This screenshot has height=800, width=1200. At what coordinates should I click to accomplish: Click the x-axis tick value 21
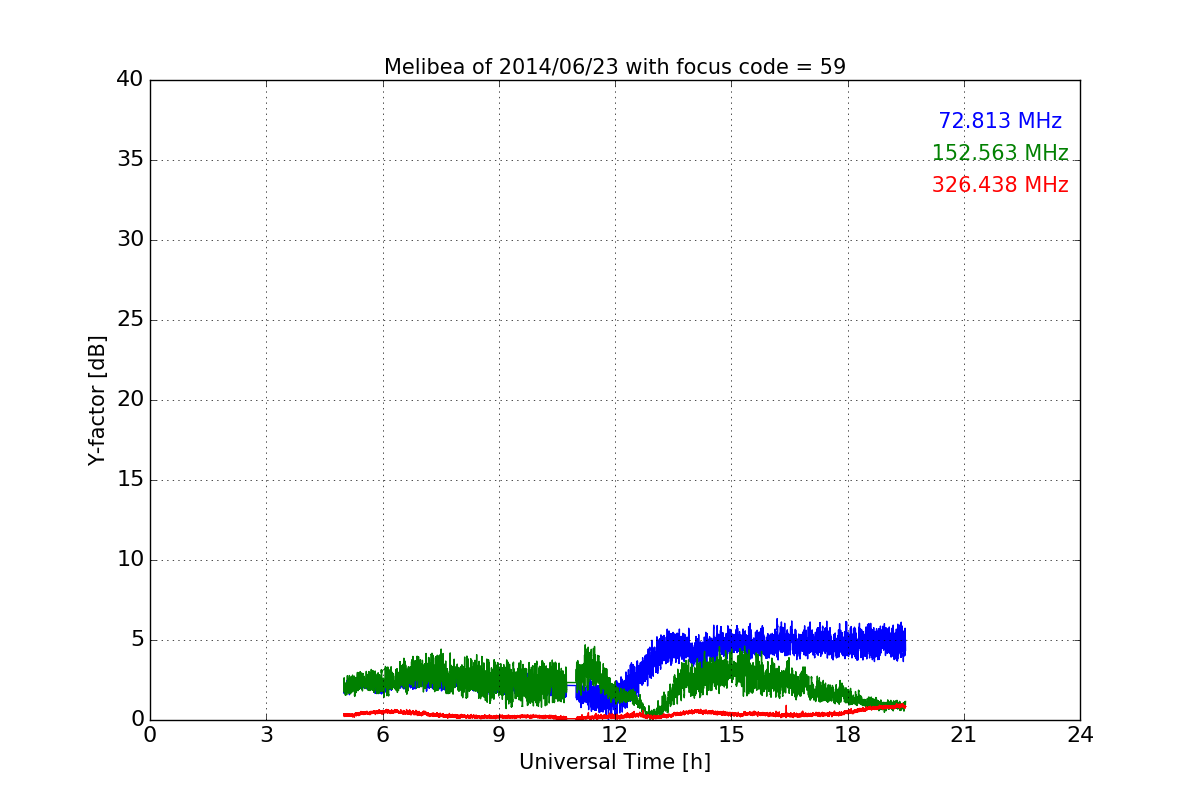tap(964, 735)
